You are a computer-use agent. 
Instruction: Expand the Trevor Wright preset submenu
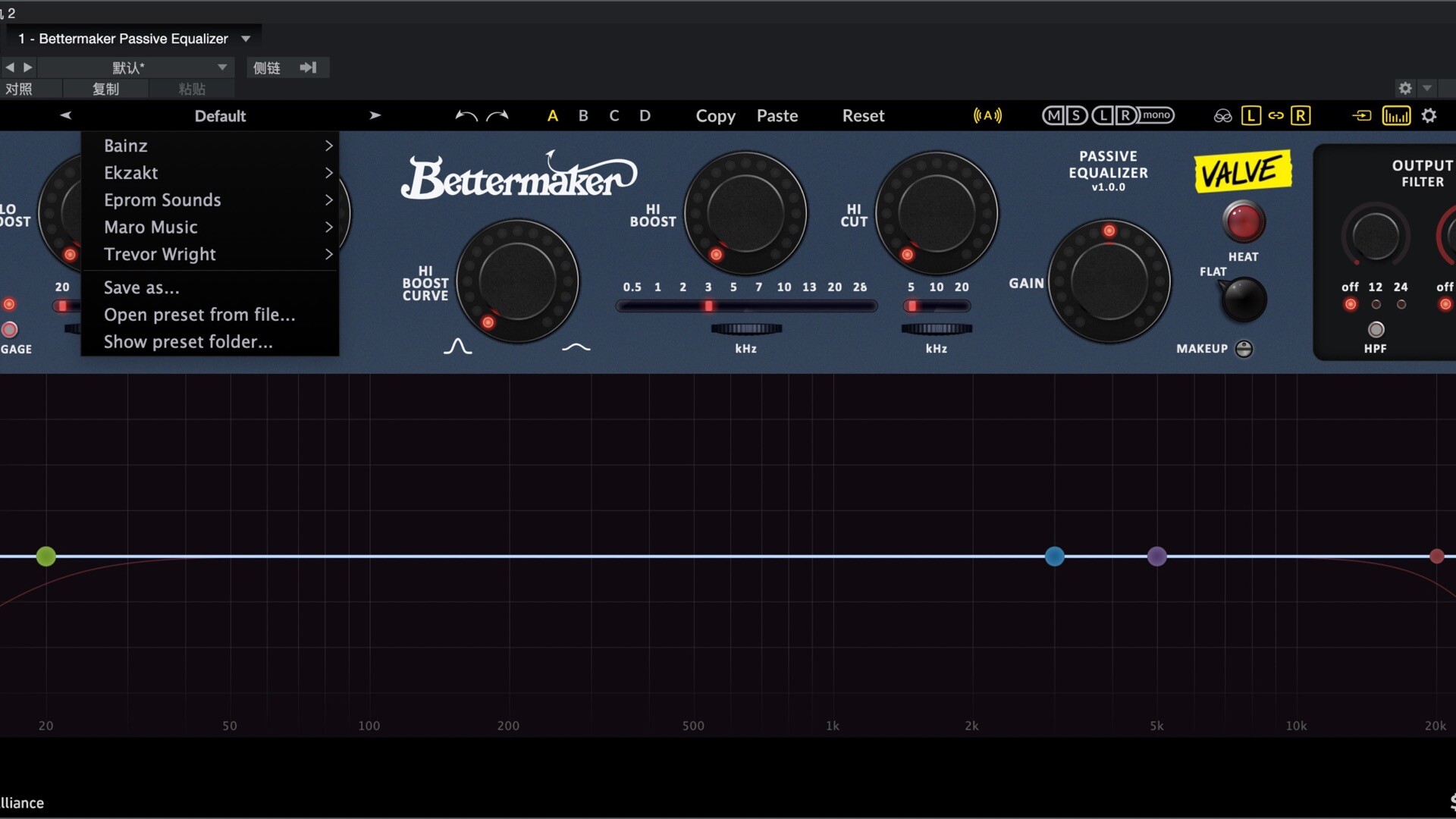(209, 254)
